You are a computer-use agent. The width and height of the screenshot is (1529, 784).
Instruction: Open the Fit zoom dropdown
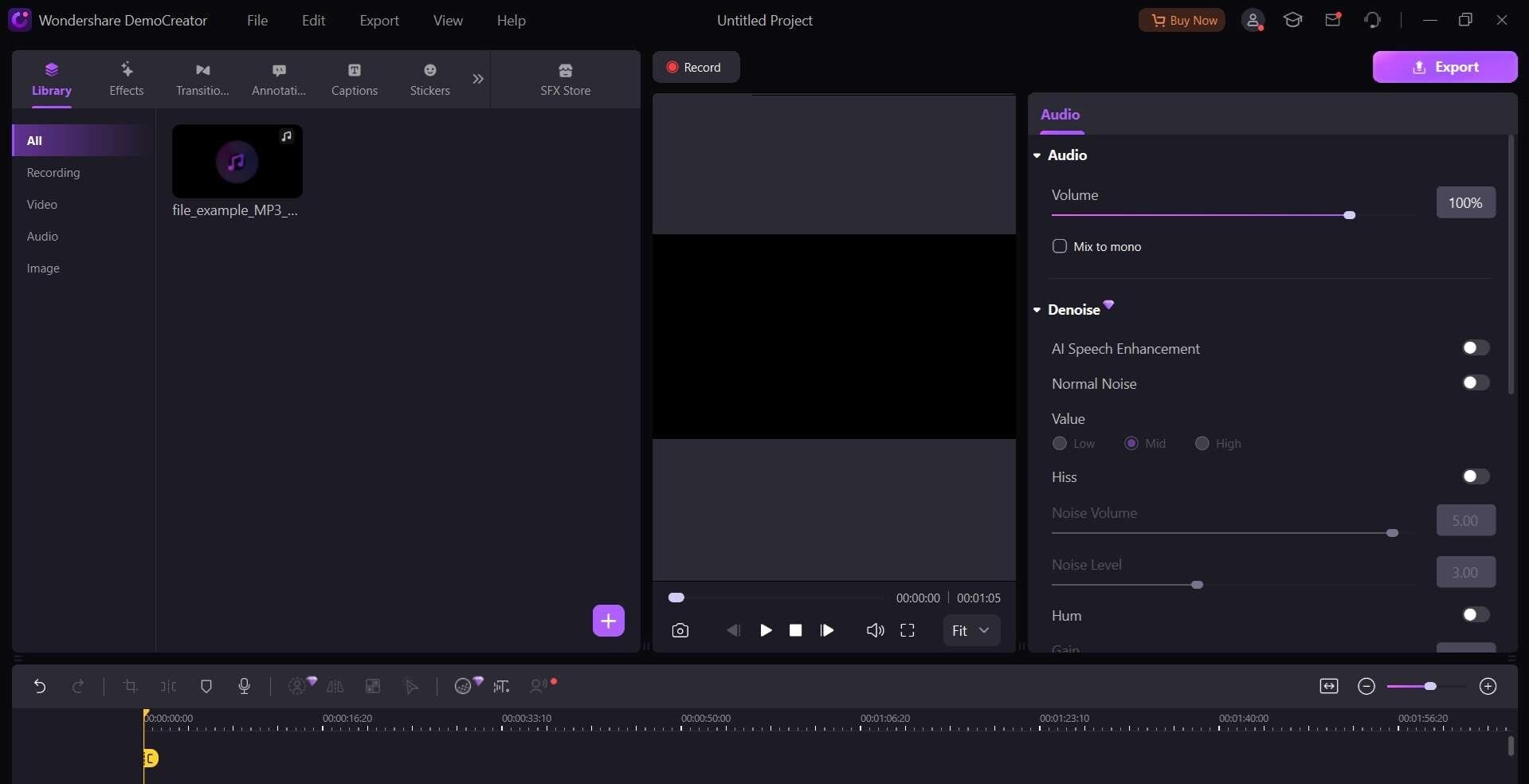tap(971, 630)
